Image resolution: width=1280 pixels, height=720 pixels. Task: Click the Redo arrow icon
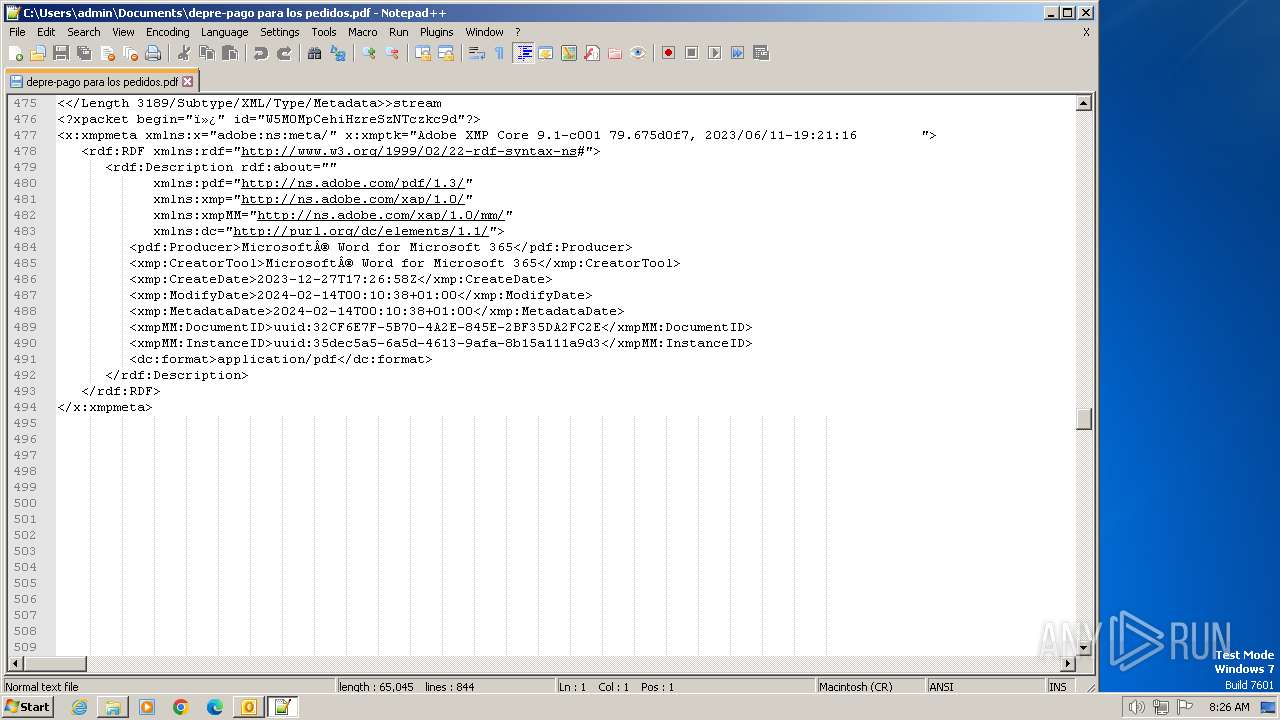tap(284, 53)
